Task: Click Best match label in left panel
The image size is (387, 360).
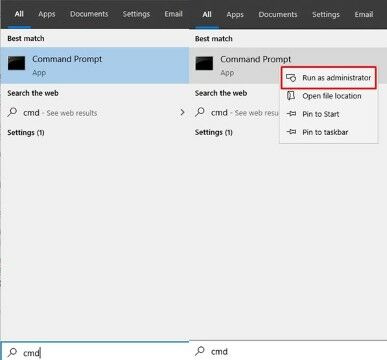Action: tap(26, 38)
